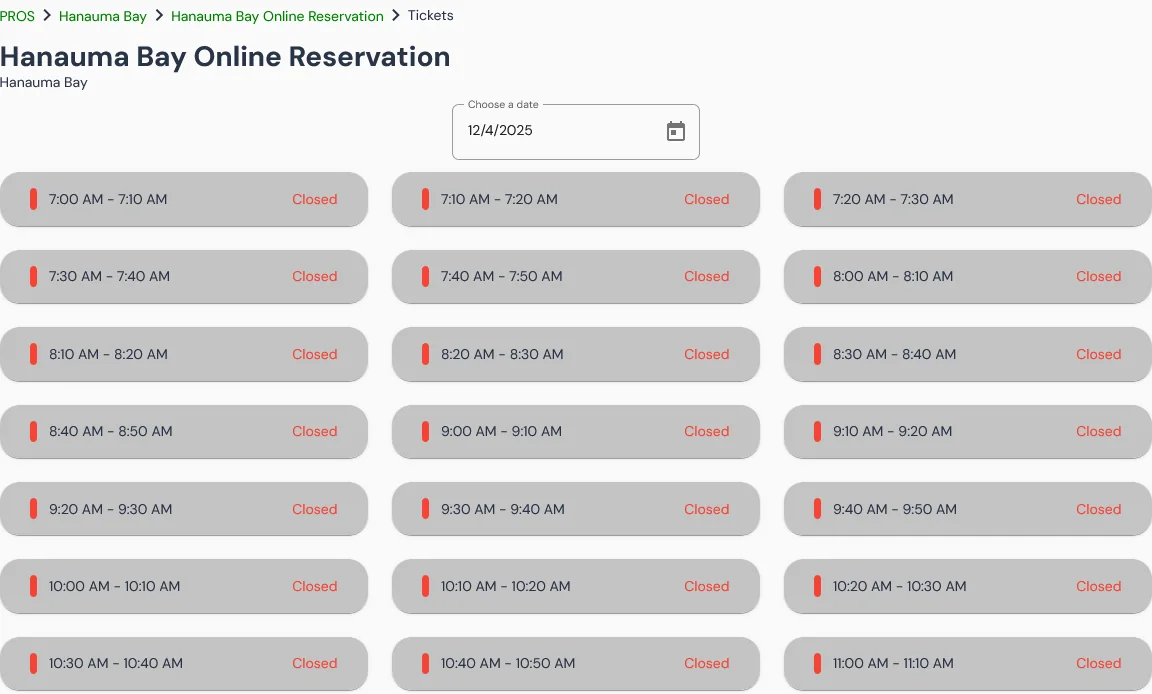Open the Hanauma Bay breadcrumb link

tap(102, 16)
